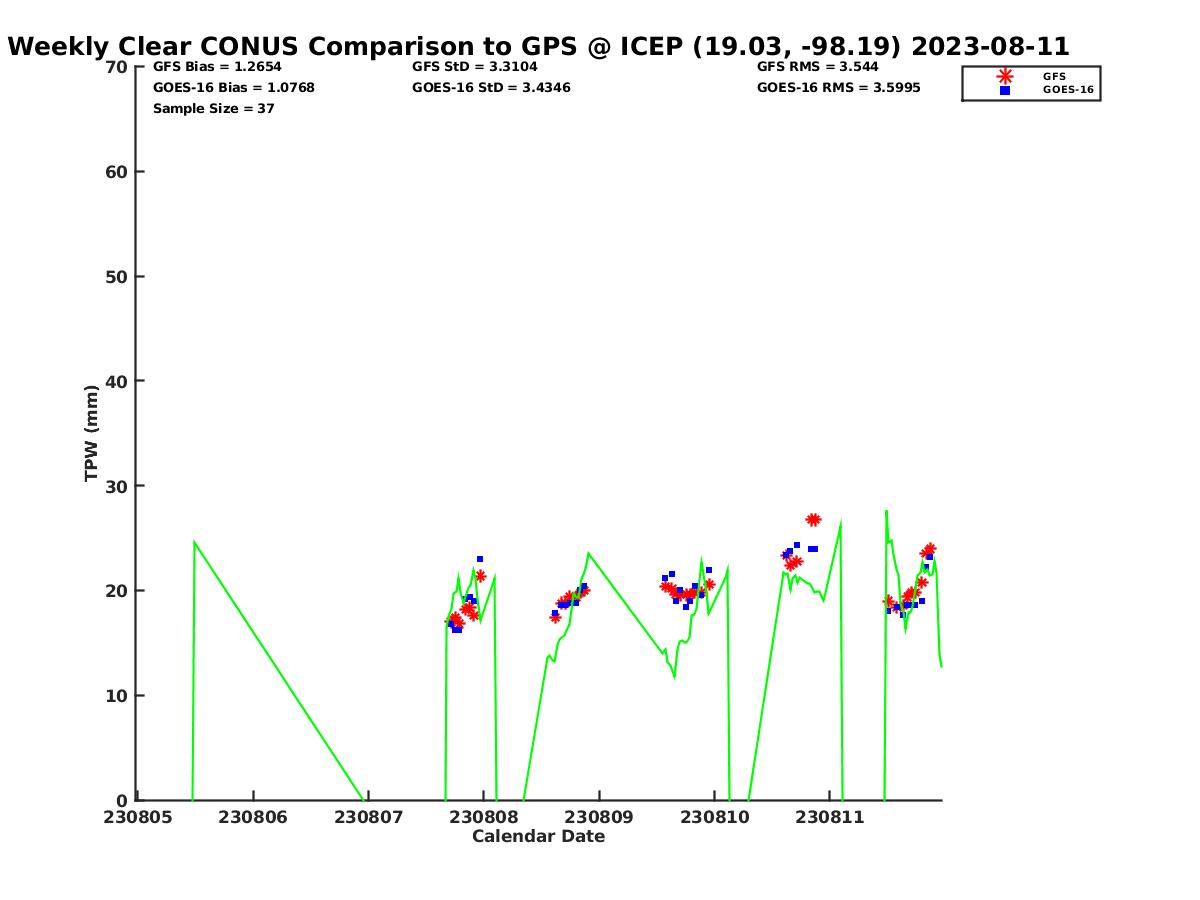This screenshot has width=1200, height=900.
Task: Select the 'GFS RMS = 3.544' text
Action: click(818, 67)
